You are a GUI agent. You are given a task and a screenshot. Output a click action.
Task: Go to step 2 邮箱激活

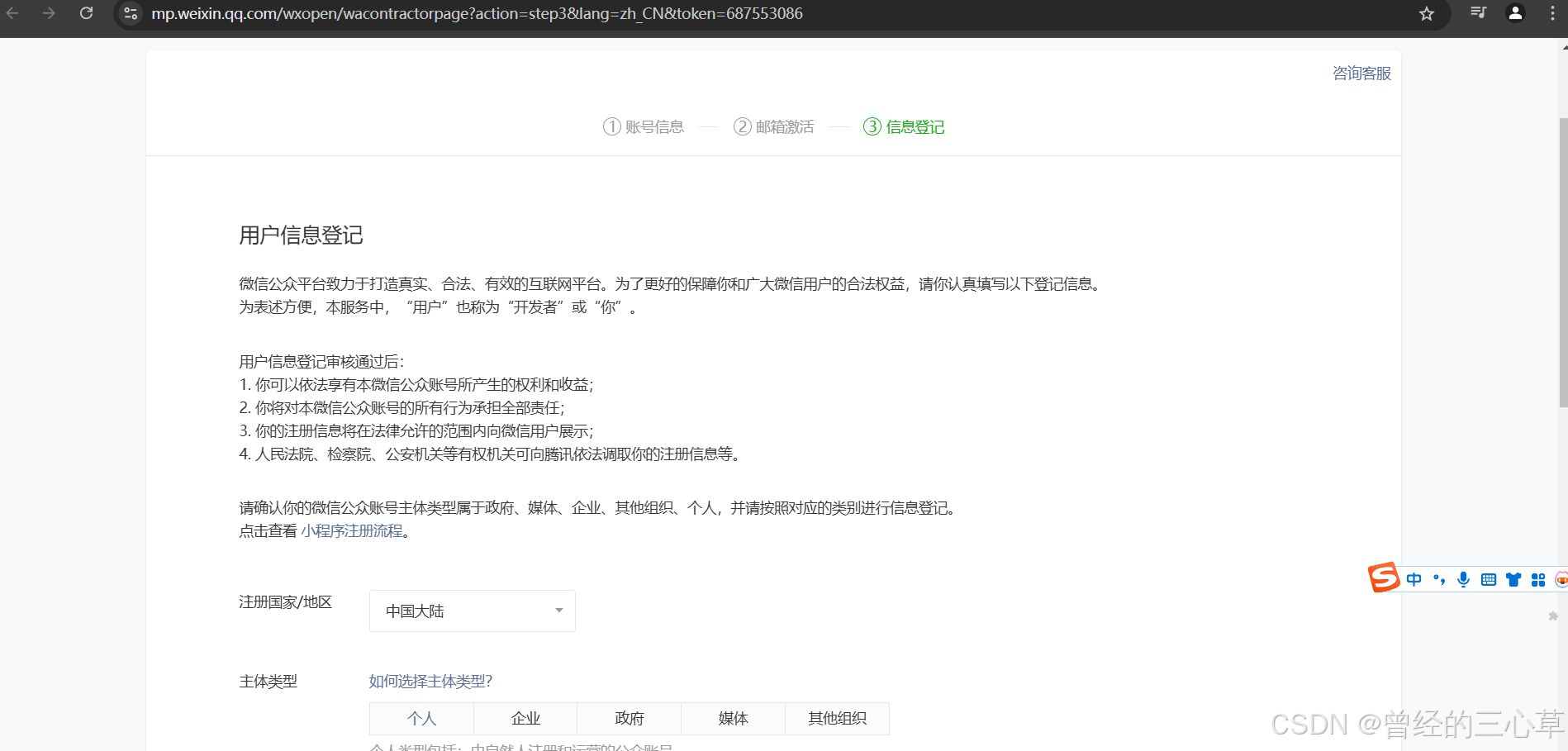tap(774, 126)
